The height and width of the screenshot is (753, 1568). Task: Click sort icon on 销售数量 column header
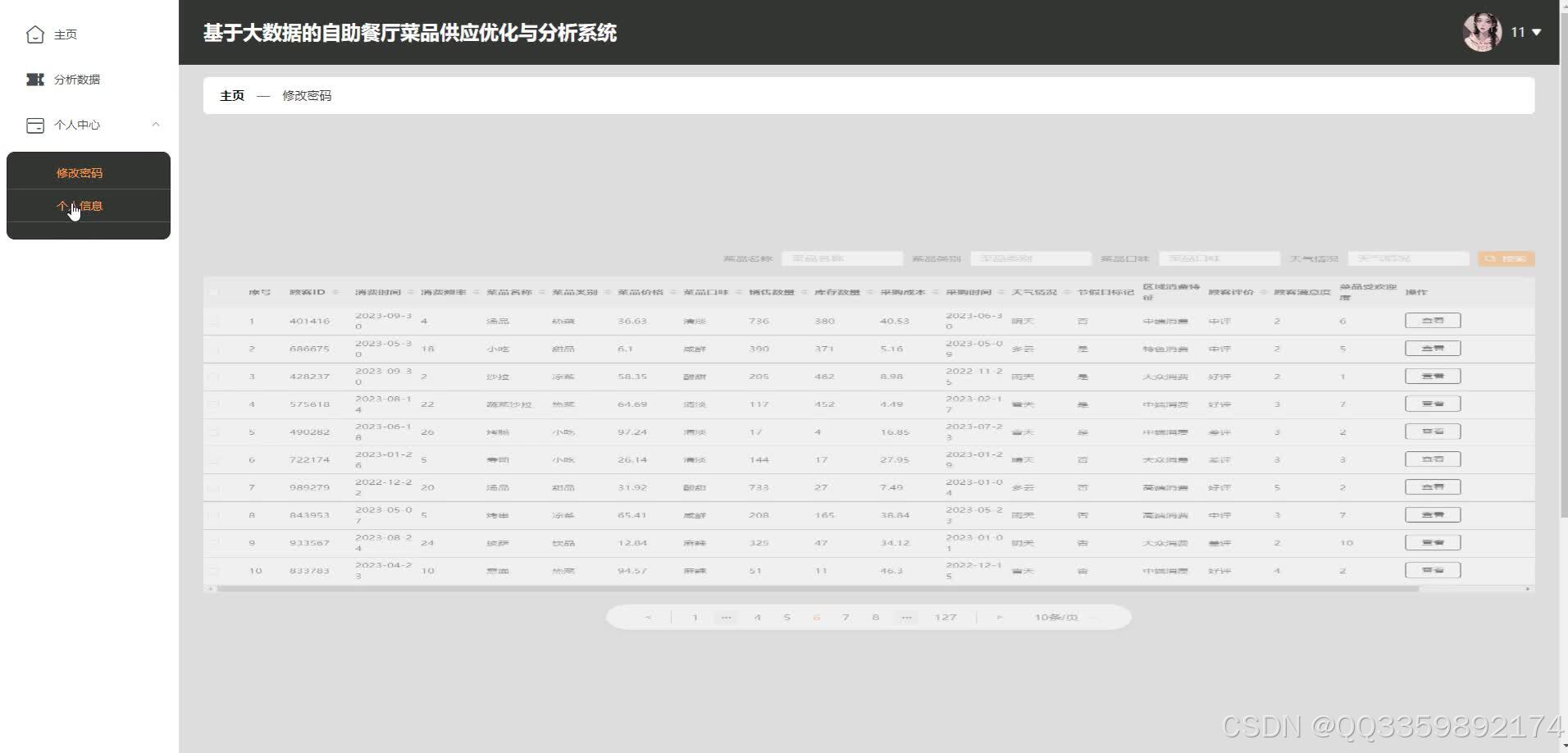[804, 292]
